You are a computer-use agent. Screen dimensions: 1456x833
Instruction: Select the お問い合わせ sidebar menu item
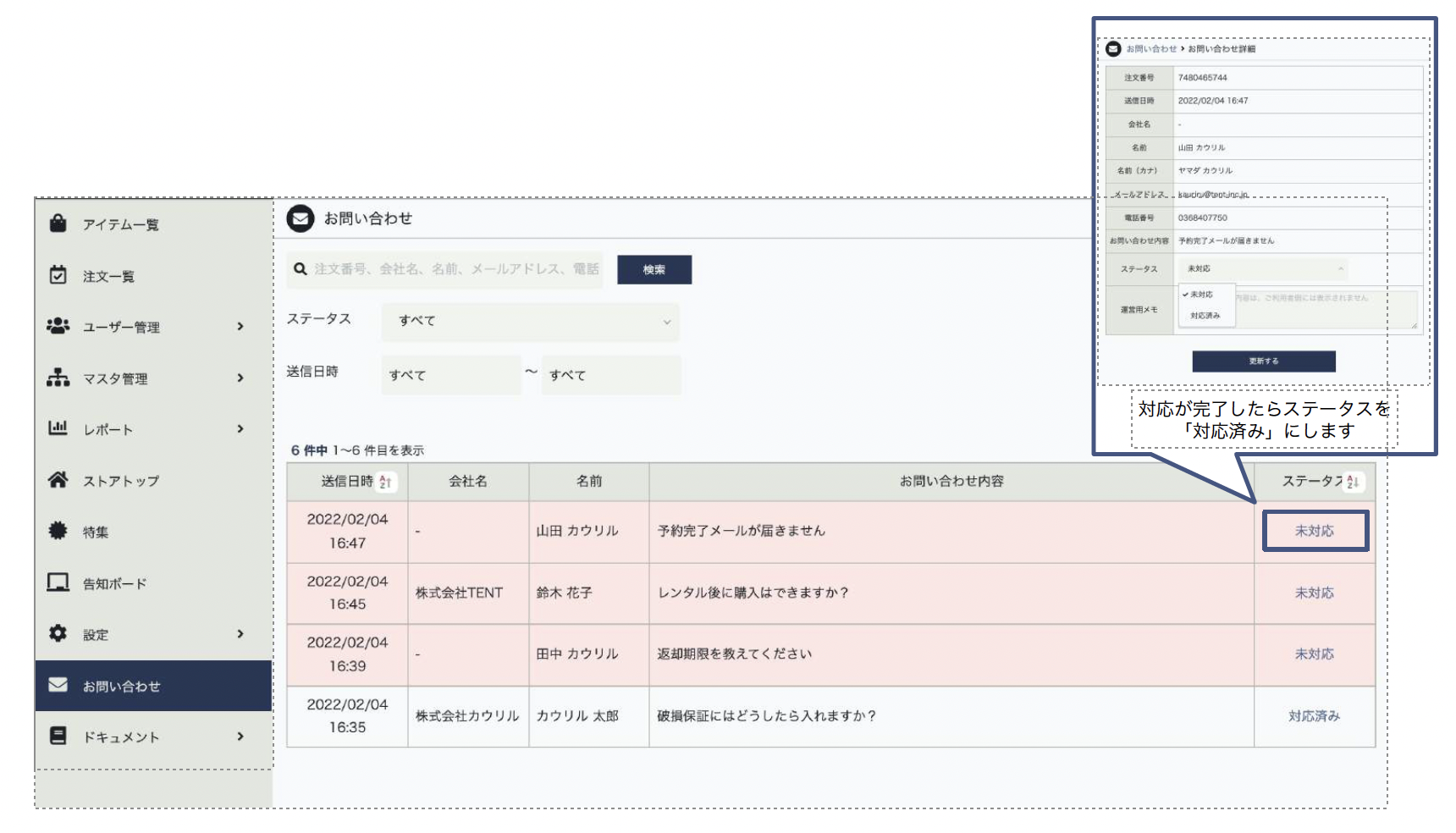point(153,686)
